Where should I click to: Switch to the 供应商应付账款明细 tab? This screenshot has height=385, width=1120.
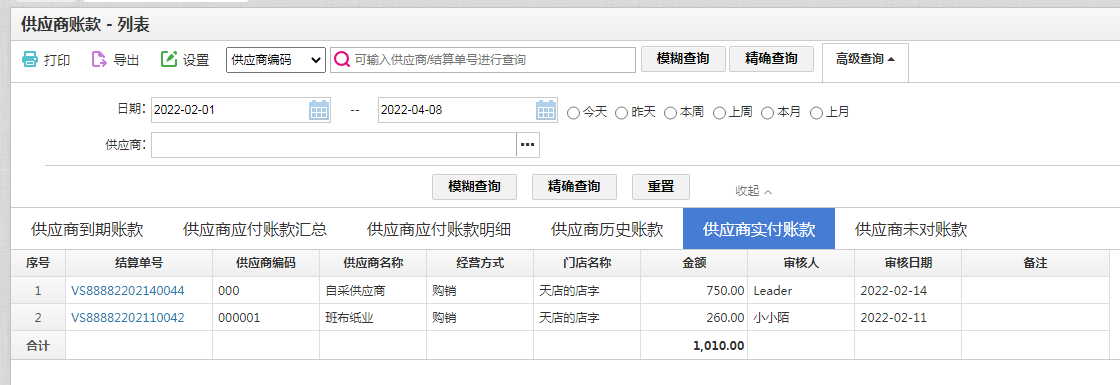[x=439, y=229]
